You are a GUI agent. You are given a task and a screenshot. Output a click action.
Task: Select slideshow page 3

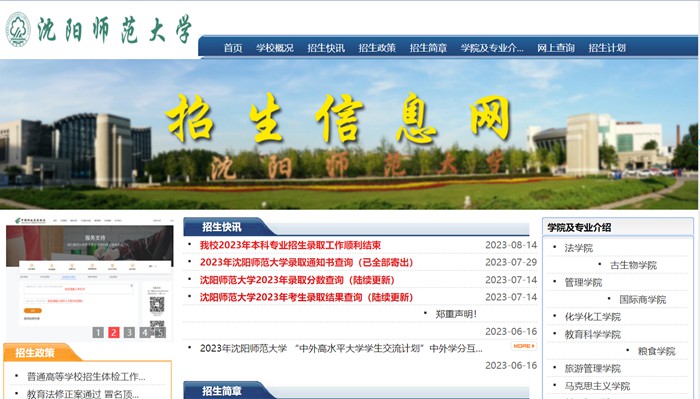pyautogui.click(x=129, y=332)
